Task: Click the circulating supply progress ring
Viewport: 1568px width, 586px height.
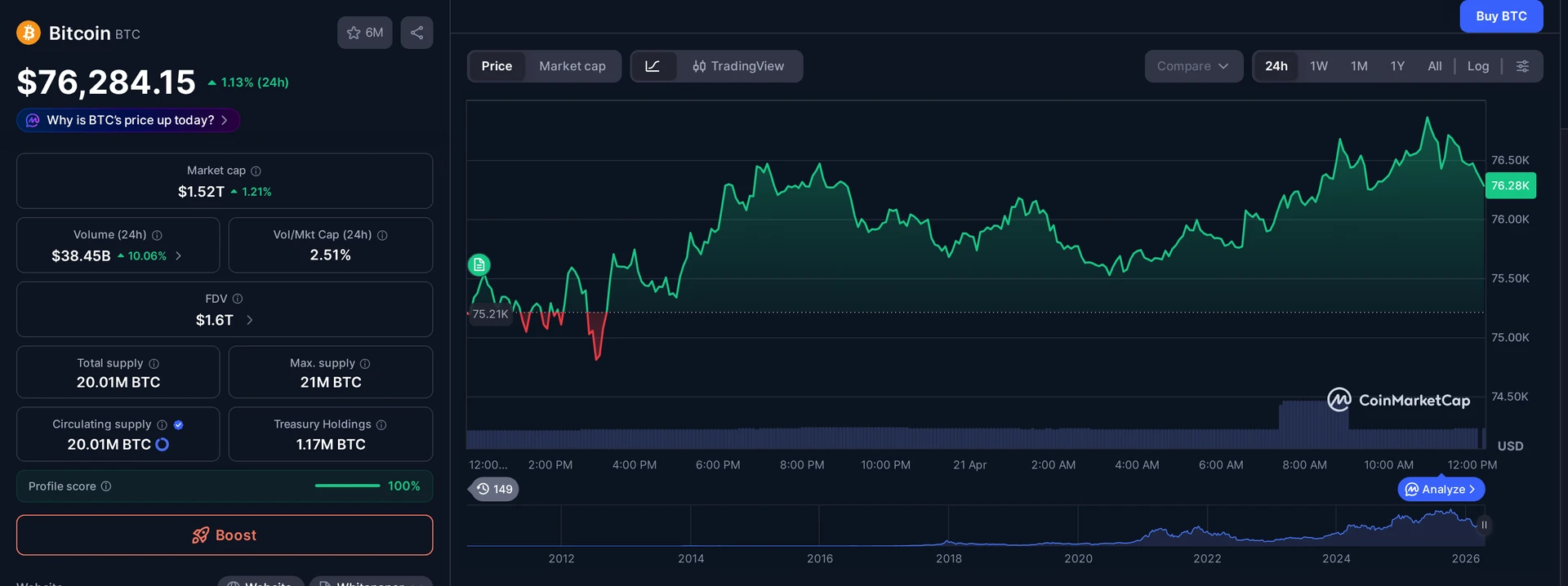Action: pos(163,444)
